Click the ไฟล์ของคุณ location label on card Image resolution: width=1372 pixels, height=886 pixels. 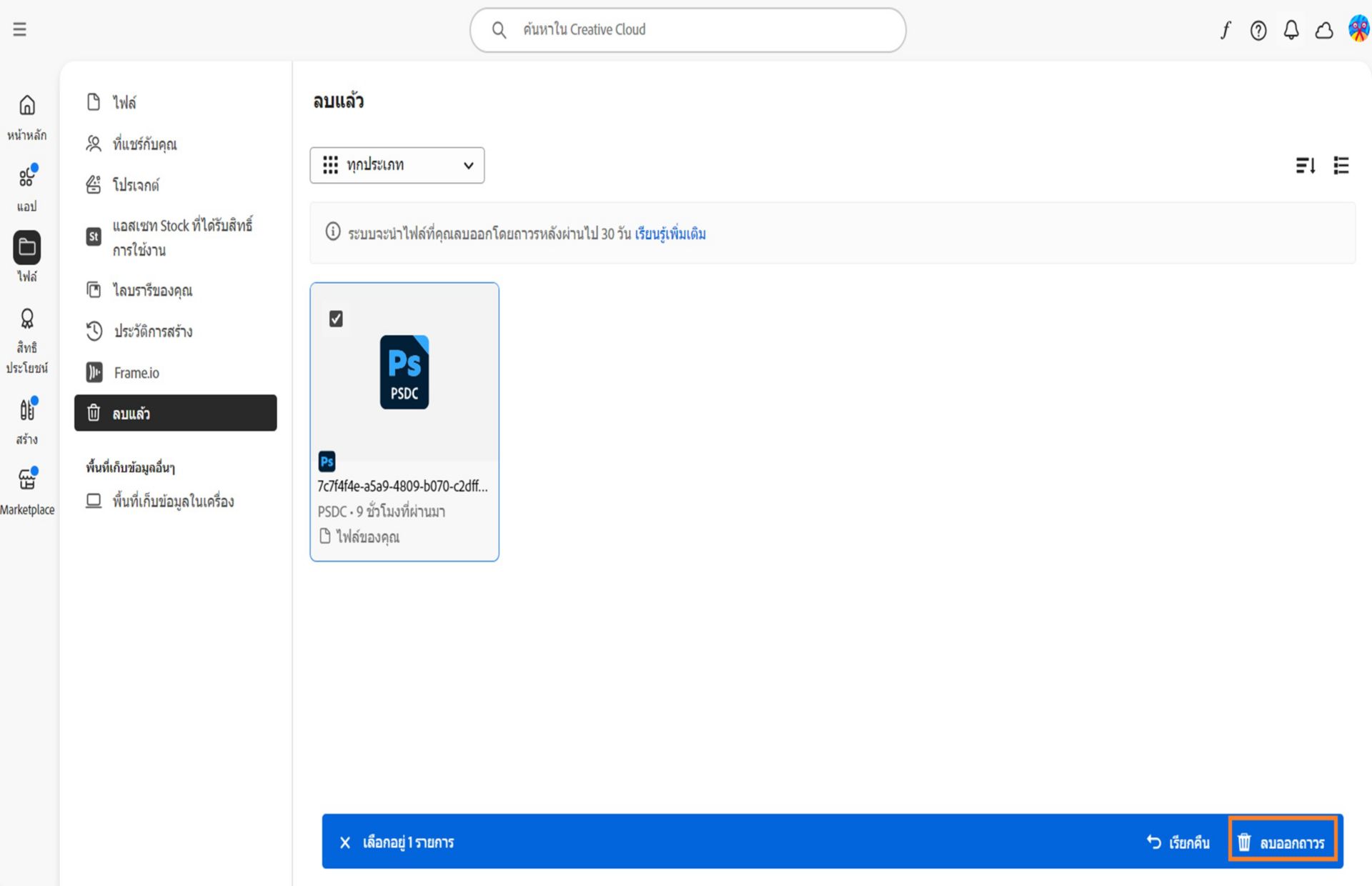pos(367,537)
